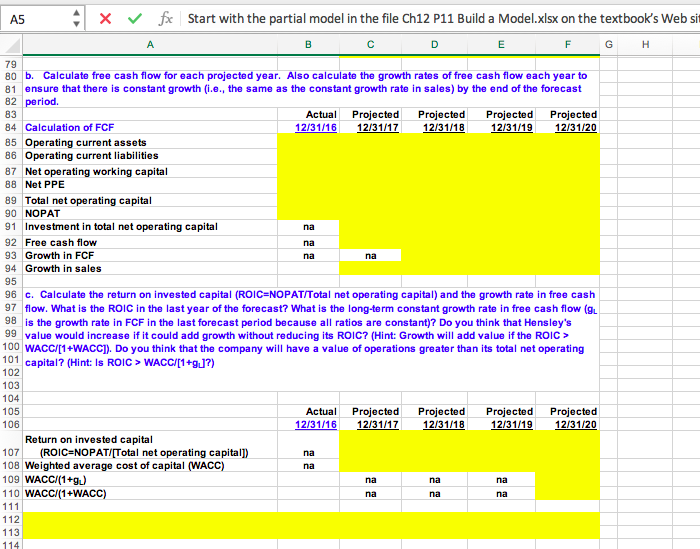Click 'na' in column B, Investment row

308,227
